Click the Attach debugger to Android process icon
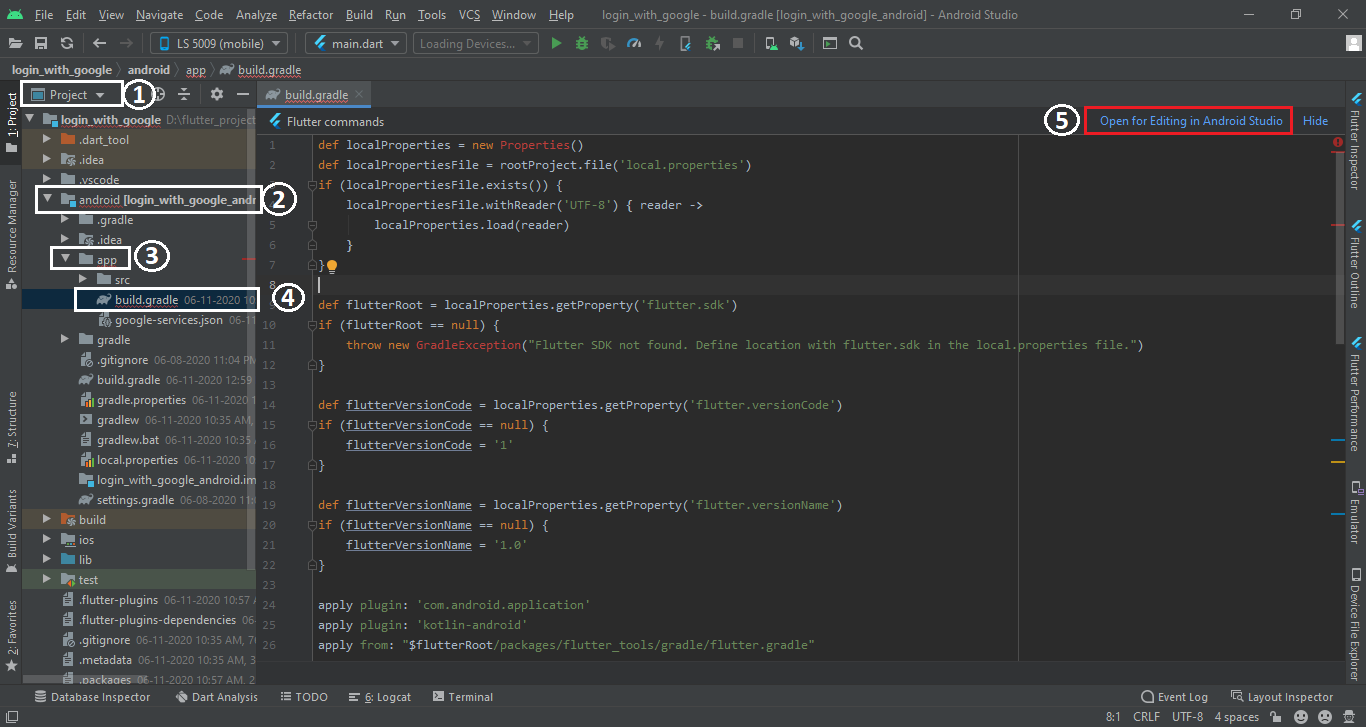Image resolution: width=1366 pixels, height=728 pixels. pyautogui.click(x=712, y=43)
